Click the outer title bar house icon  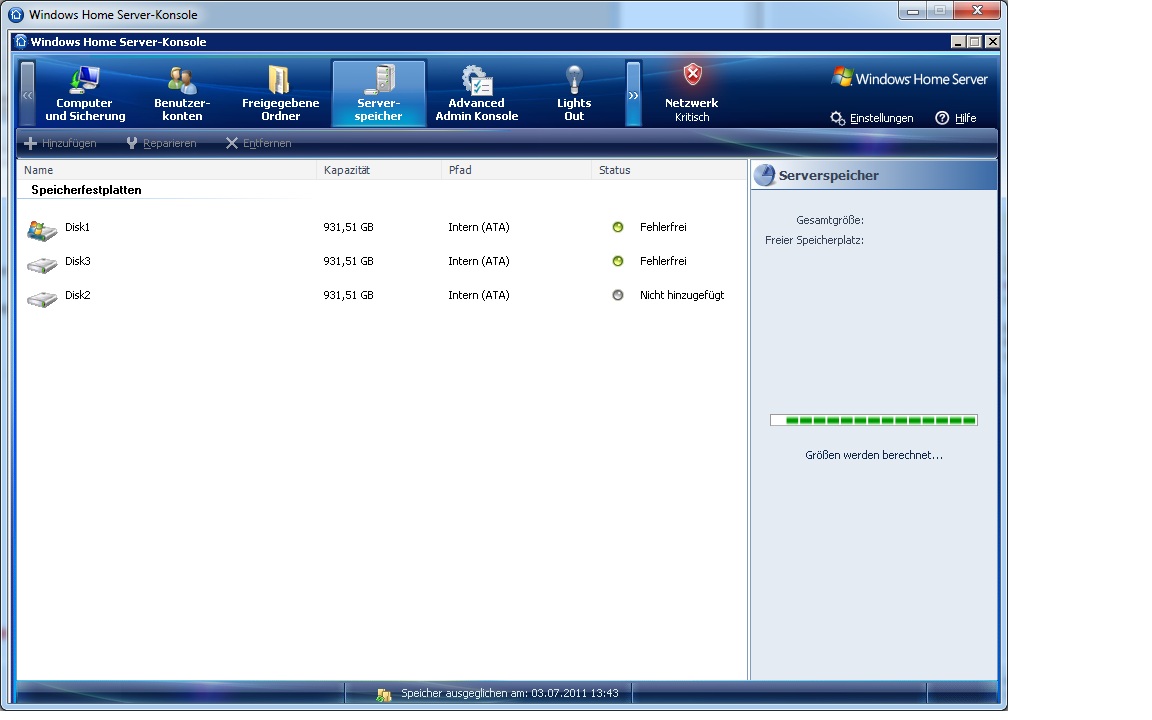tap(15, 14)
